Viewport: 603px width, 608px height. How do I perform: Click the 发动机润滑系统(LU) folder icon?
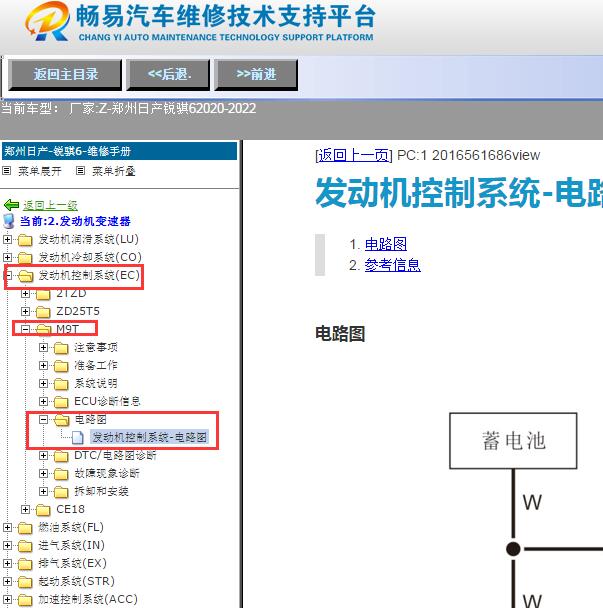click(x=25, y=240)
